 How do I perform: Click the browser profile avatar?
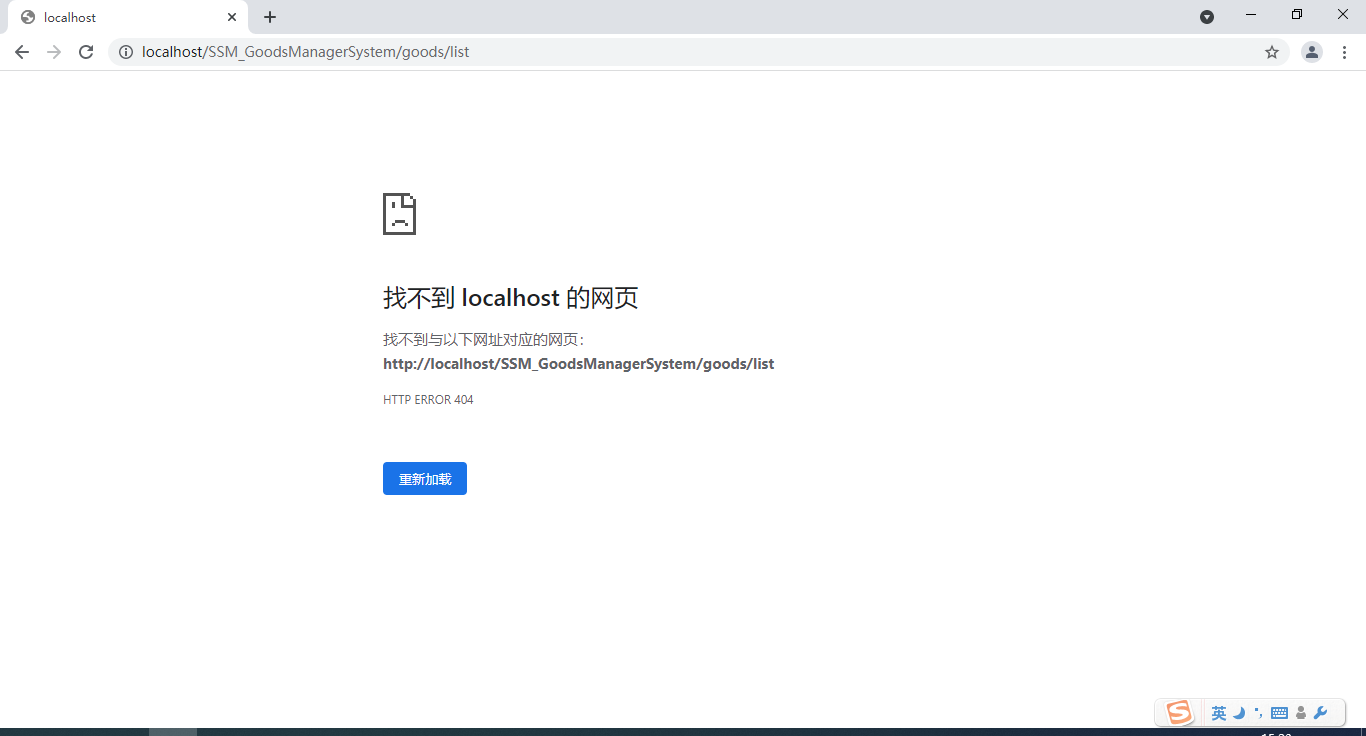1311,52
